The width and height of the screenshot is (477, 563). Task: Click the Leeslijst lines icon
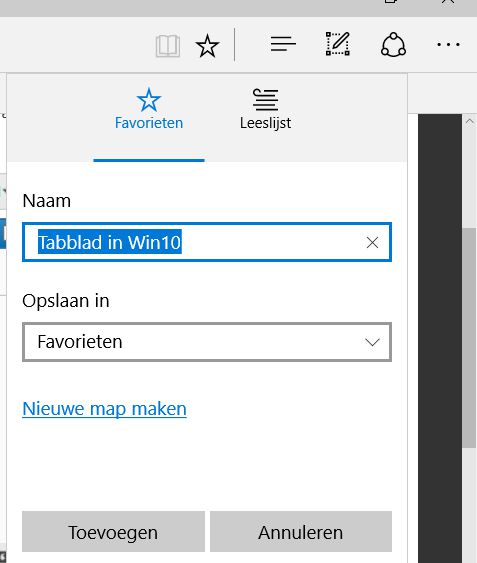(265, 99)
